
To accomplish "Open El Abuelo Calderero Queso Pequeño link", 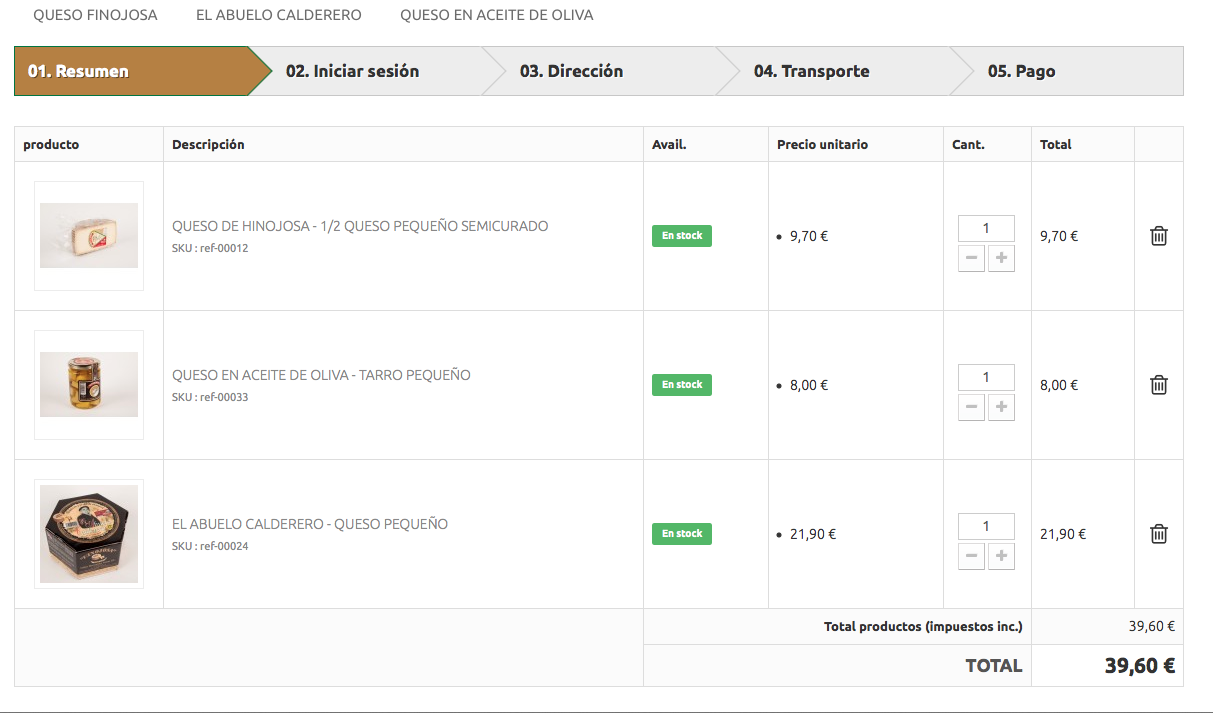I will click(x=310, y=524).
